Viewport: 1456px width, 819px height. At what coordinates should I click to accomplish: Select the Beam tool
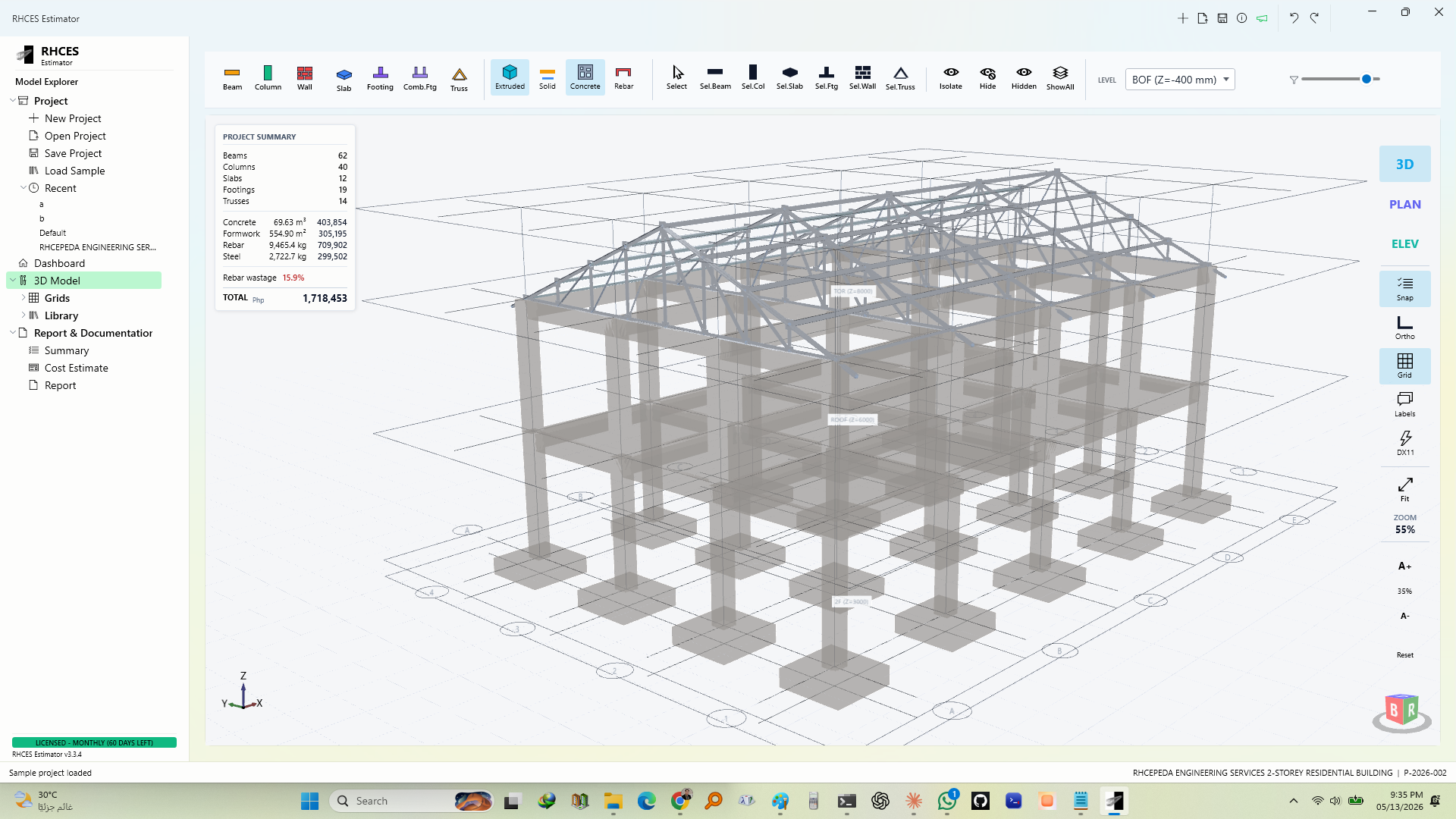[x=232, y=78]
